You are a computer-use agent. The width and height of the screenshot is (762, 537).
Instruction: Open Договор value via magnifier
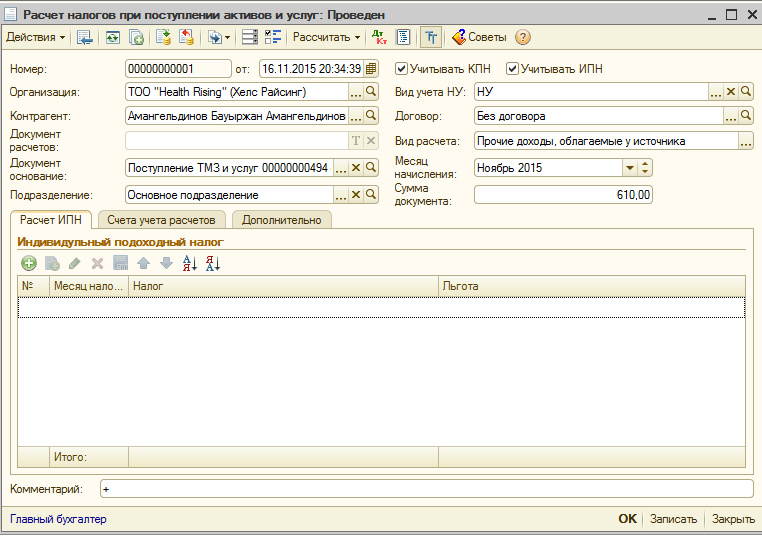point(745,116)
